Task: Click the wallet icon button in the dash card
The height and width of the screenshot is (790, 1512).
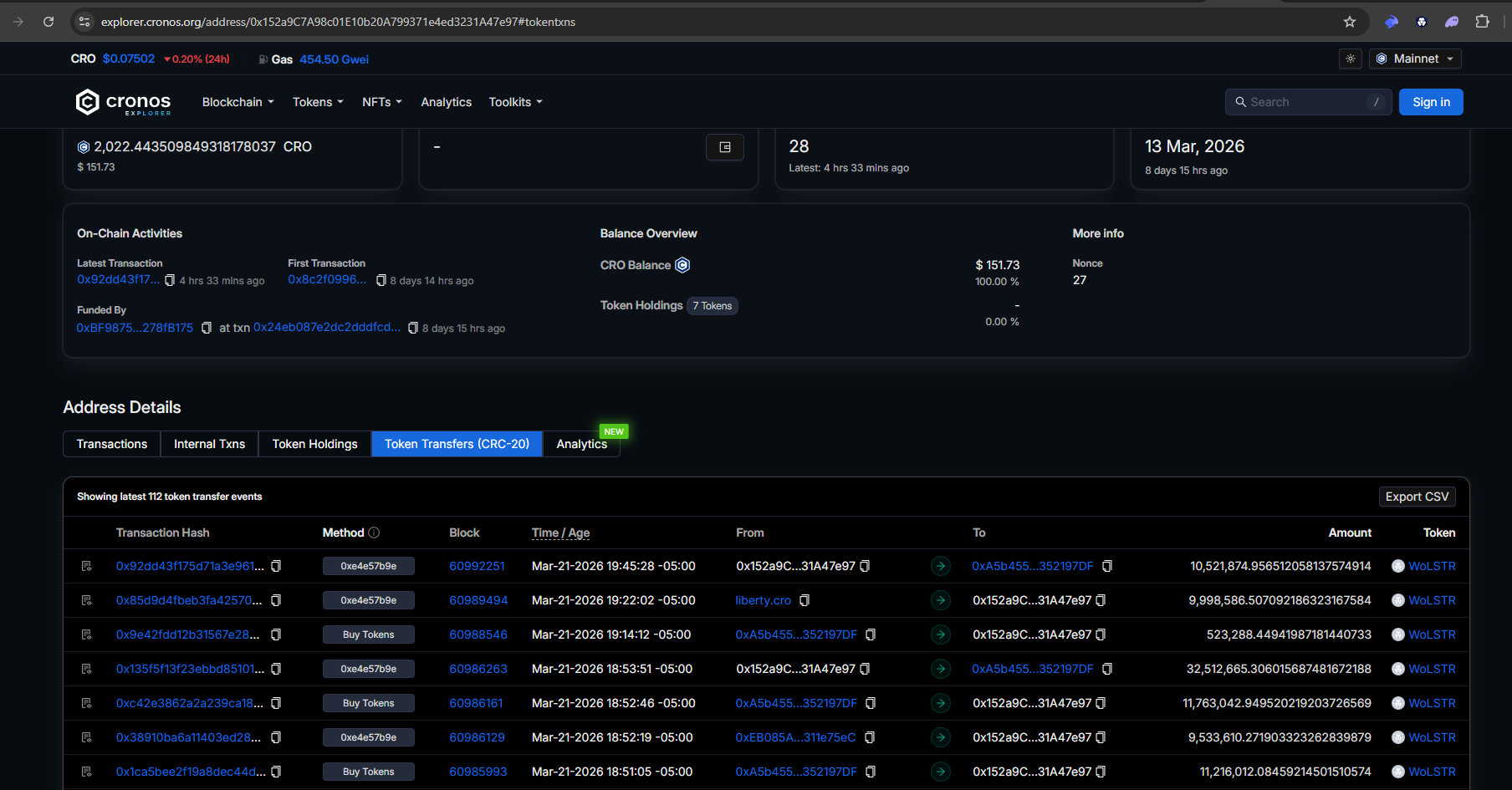Action: 725,147
